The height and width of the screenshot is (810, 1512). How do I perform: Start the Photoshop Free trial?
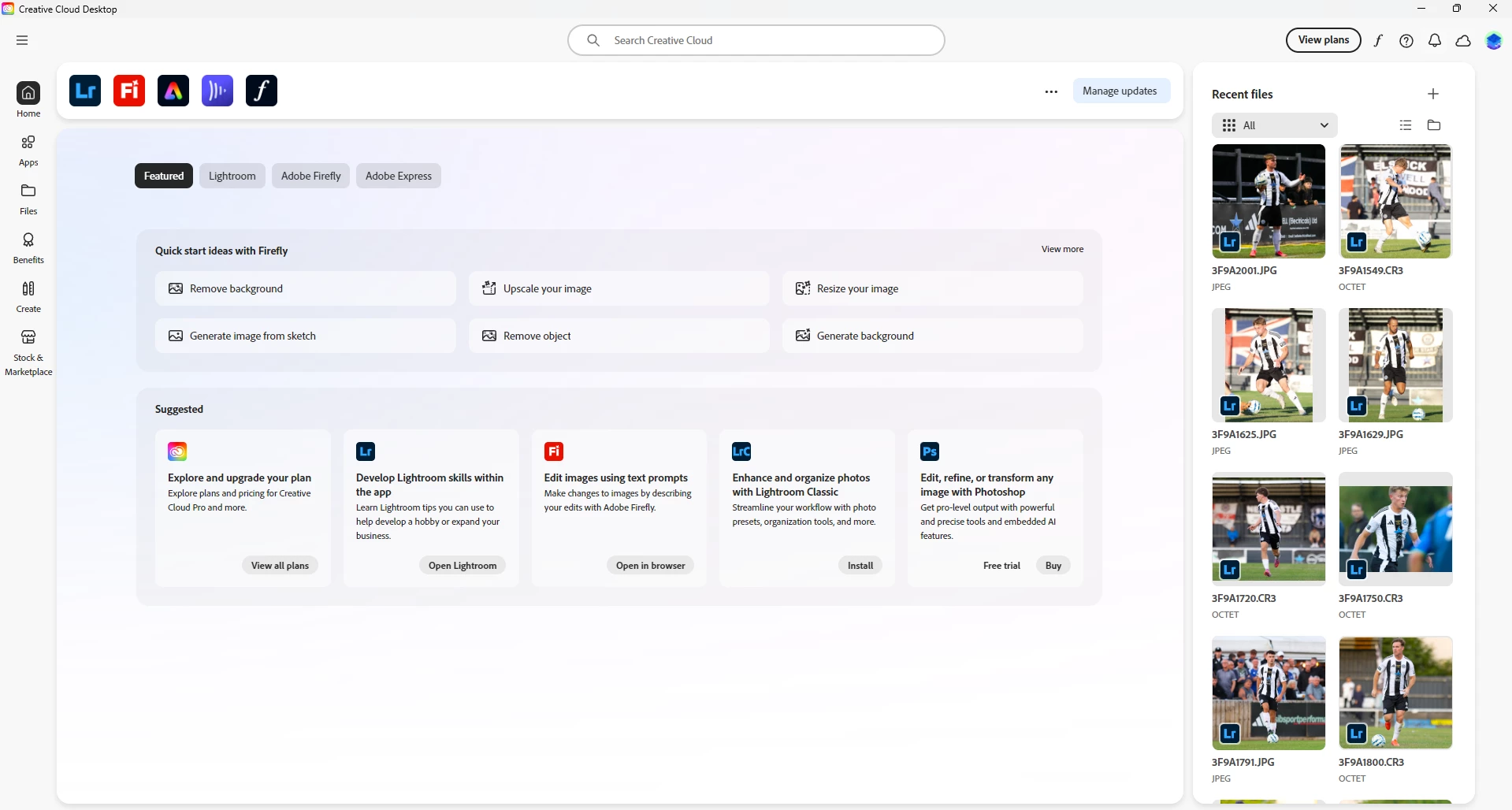[1001, 566]
